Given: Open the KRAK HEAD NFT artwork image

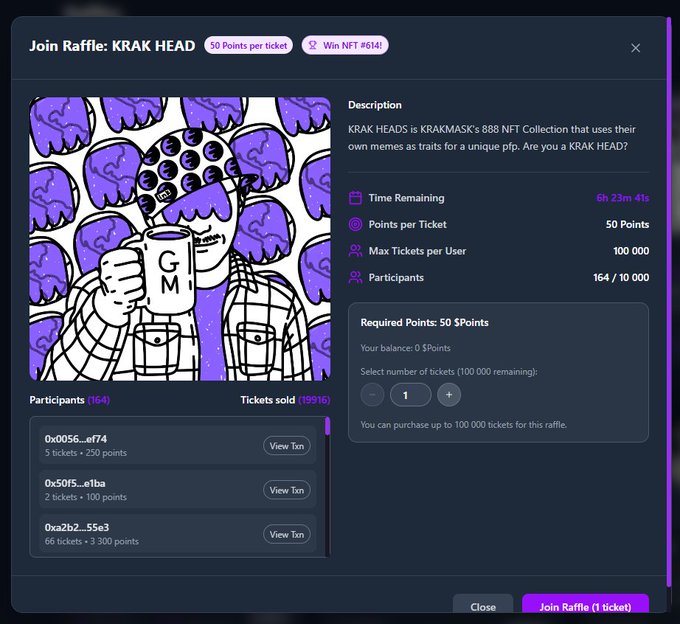Looking at the screenshot, I should [x=180, y=239].
